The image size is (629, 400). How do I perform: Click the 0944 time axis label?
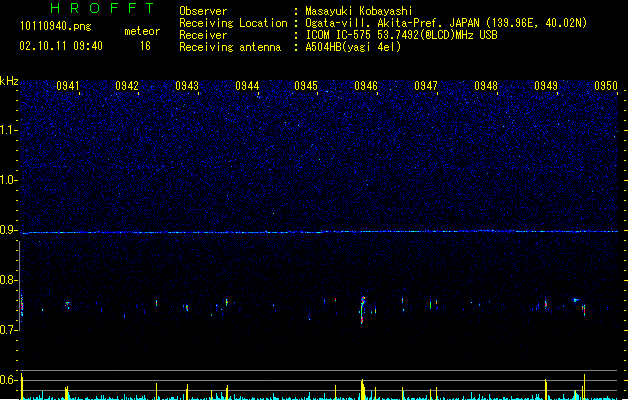click(247, 86)
